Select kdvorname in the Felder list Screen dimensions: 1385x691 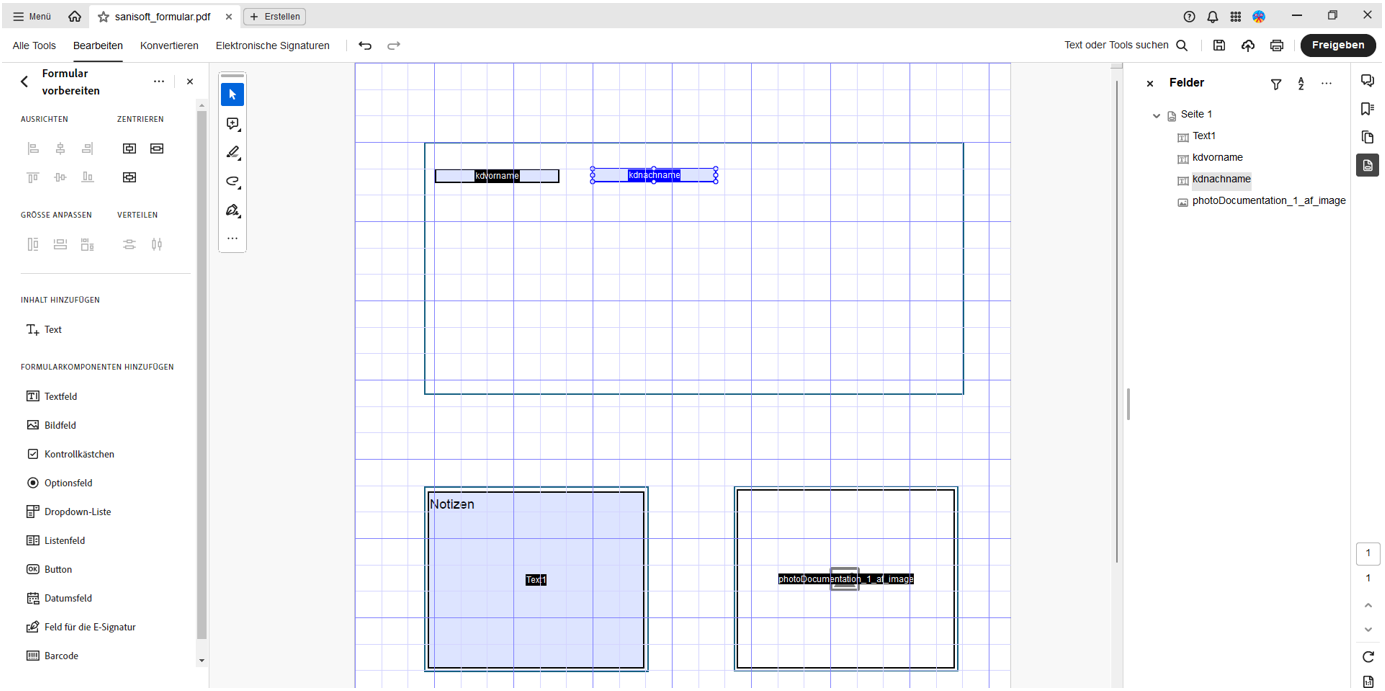tap(1217, 158)
